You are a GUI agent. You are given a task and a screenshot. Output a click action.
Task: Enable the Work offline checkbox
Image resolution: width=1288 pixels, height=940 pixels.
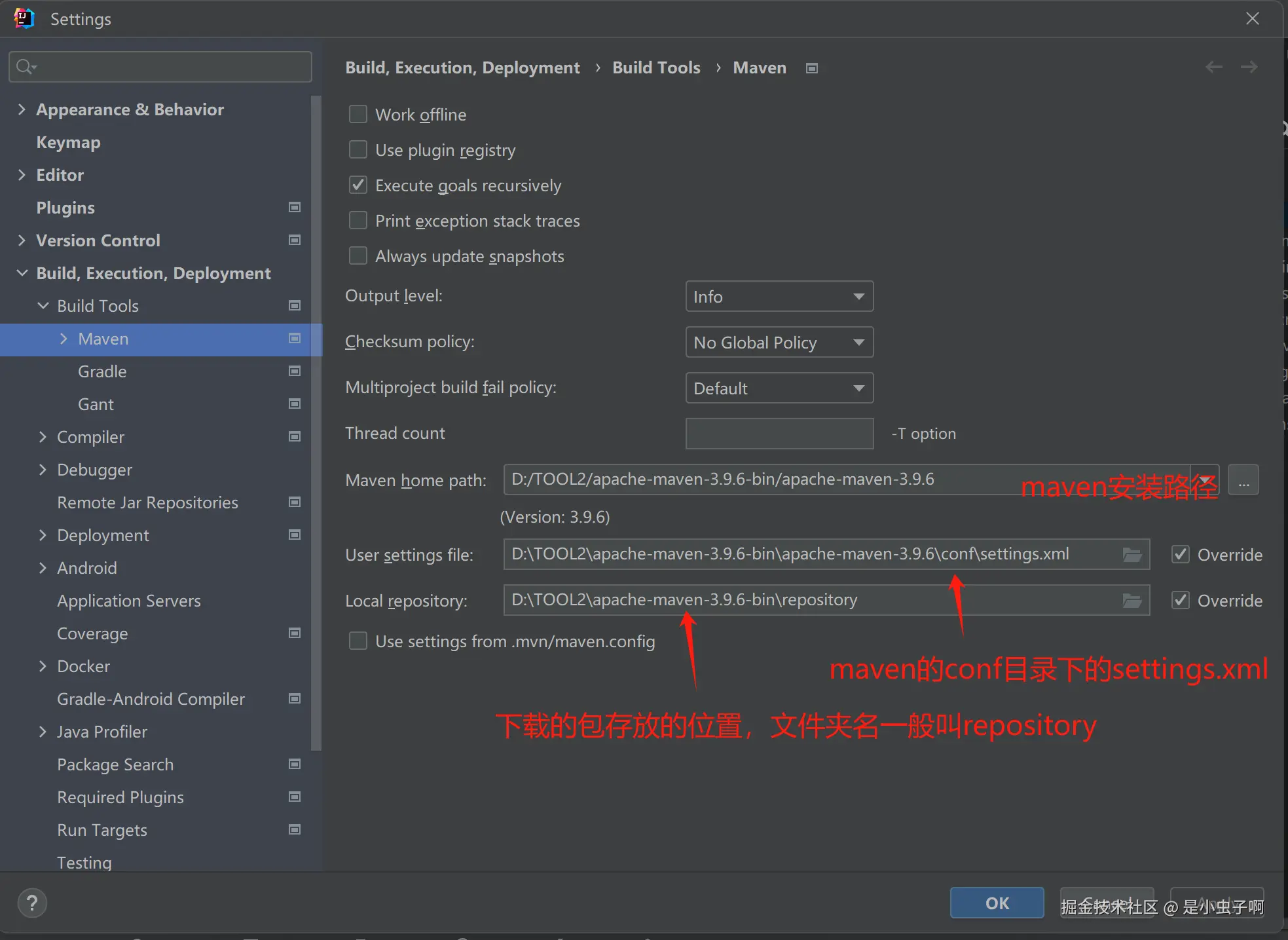(x=358, y=115)
